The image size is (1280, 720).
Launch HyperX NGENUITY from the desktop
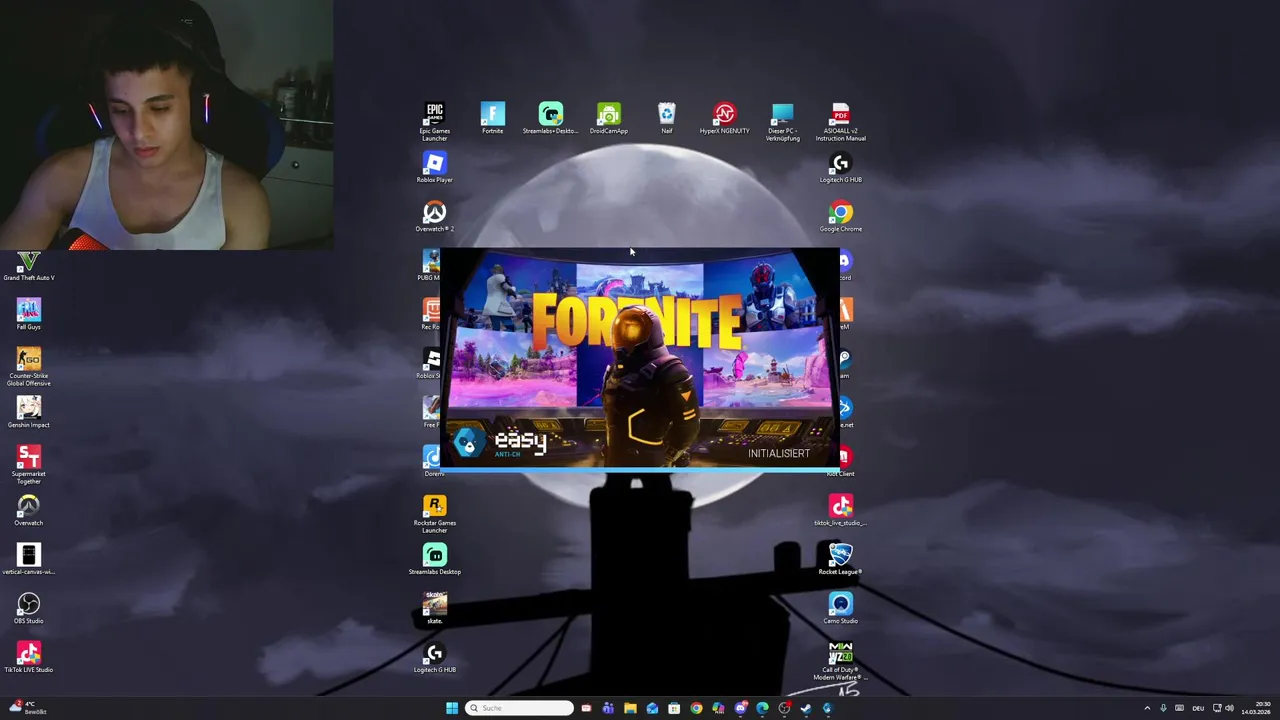click(x=724, y=118)
